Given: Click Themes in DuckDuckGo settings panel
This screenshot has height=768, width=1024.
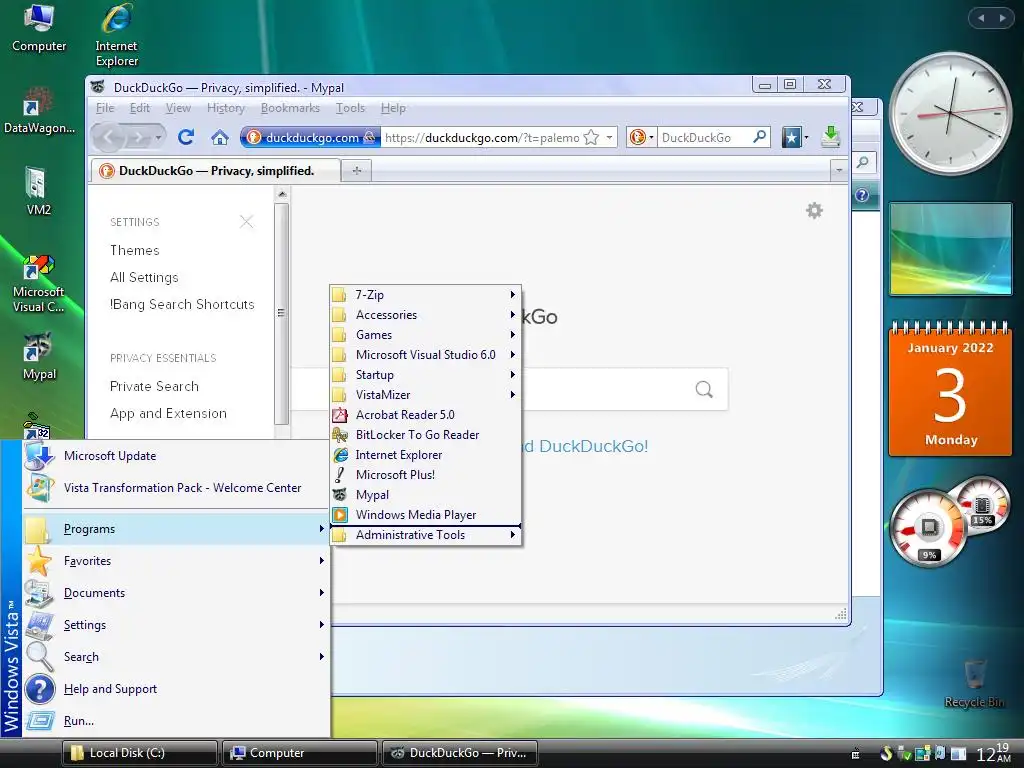Looking at the screenshot, I should coord(135,250).
